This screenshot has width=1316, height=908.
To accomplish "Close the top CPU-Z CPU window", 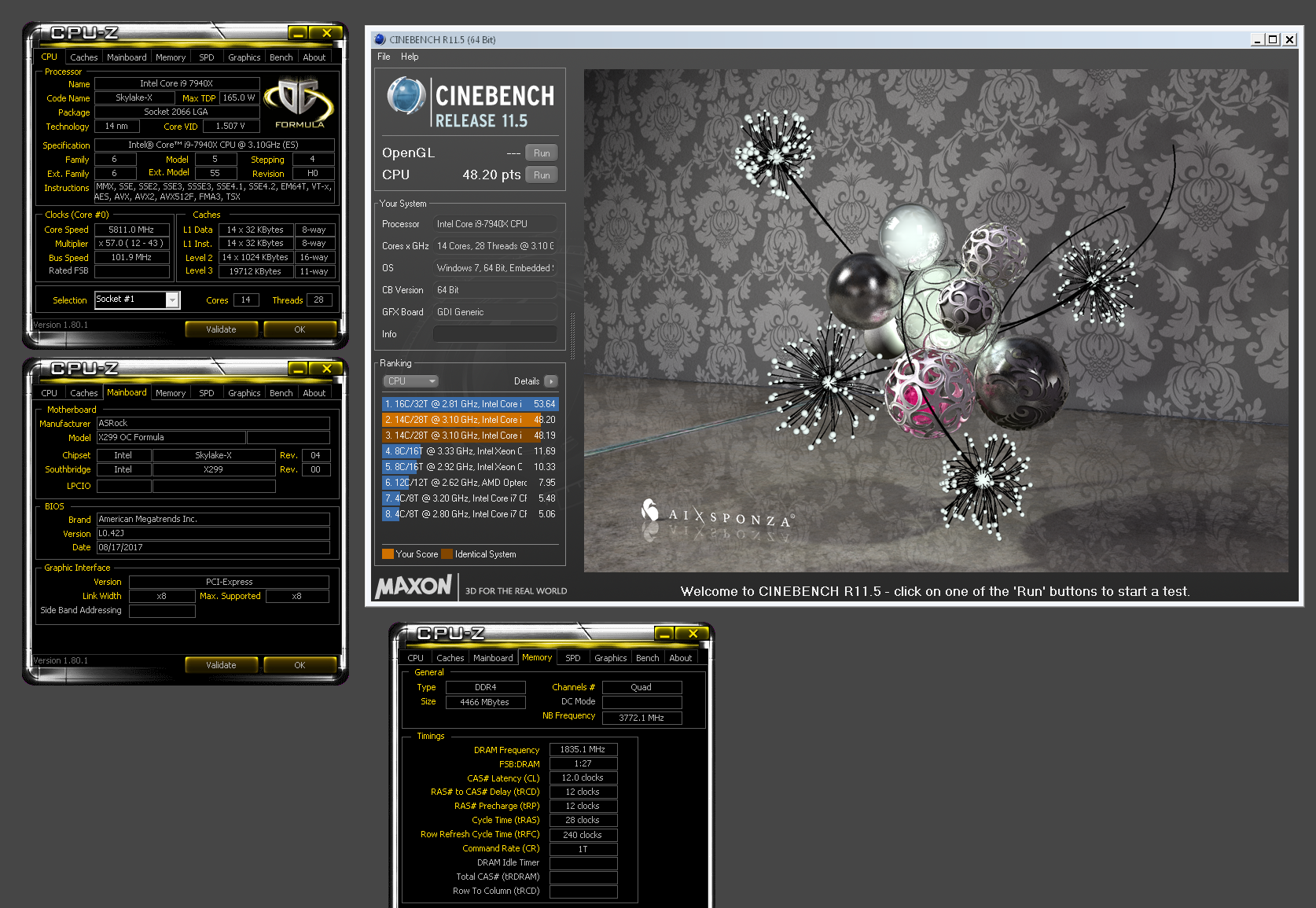I will click(326, 33).
